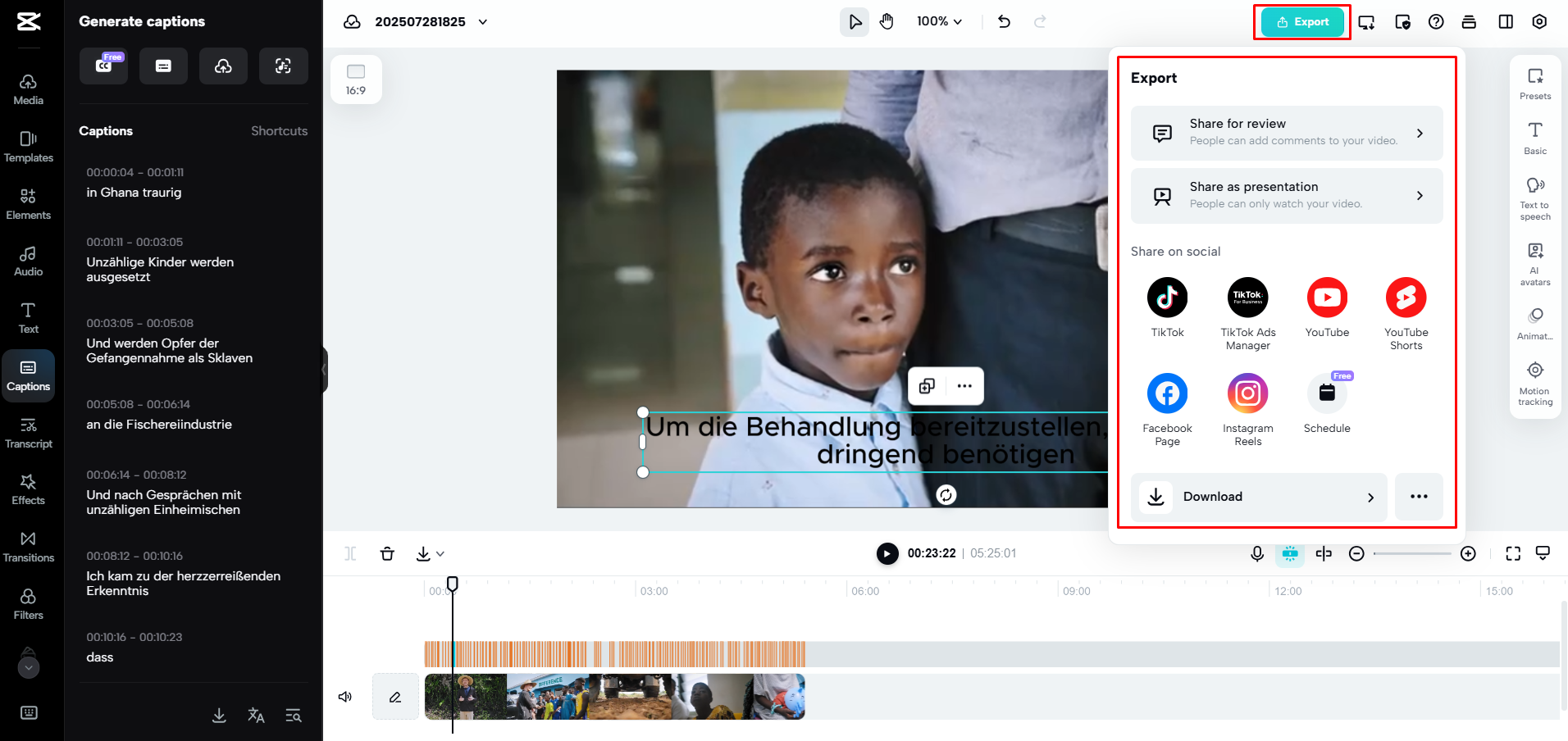Open the Transitions panel

[28, 547]
